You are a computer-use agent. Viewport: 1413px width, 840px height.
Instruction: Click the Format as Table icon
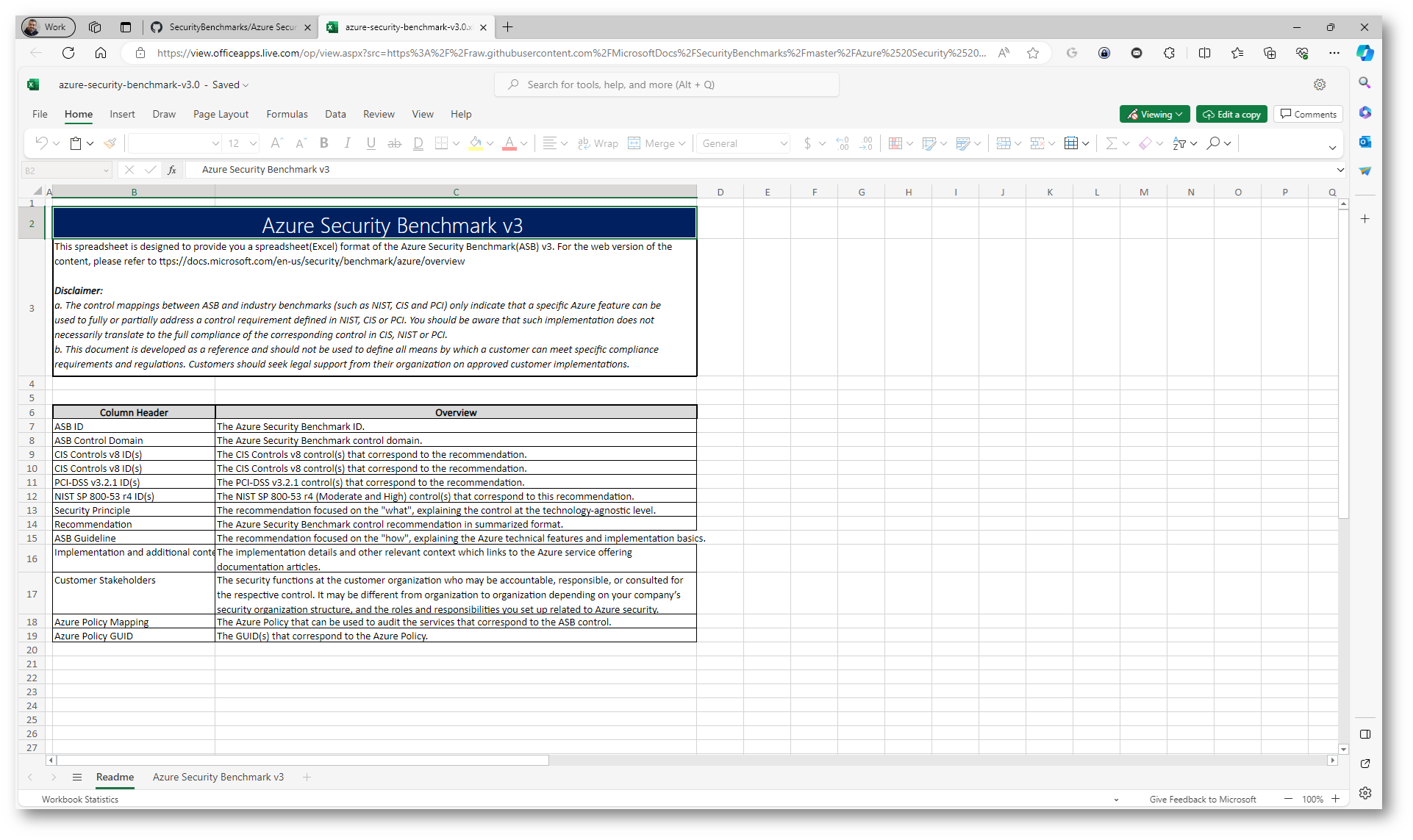(x=929, y=143)
